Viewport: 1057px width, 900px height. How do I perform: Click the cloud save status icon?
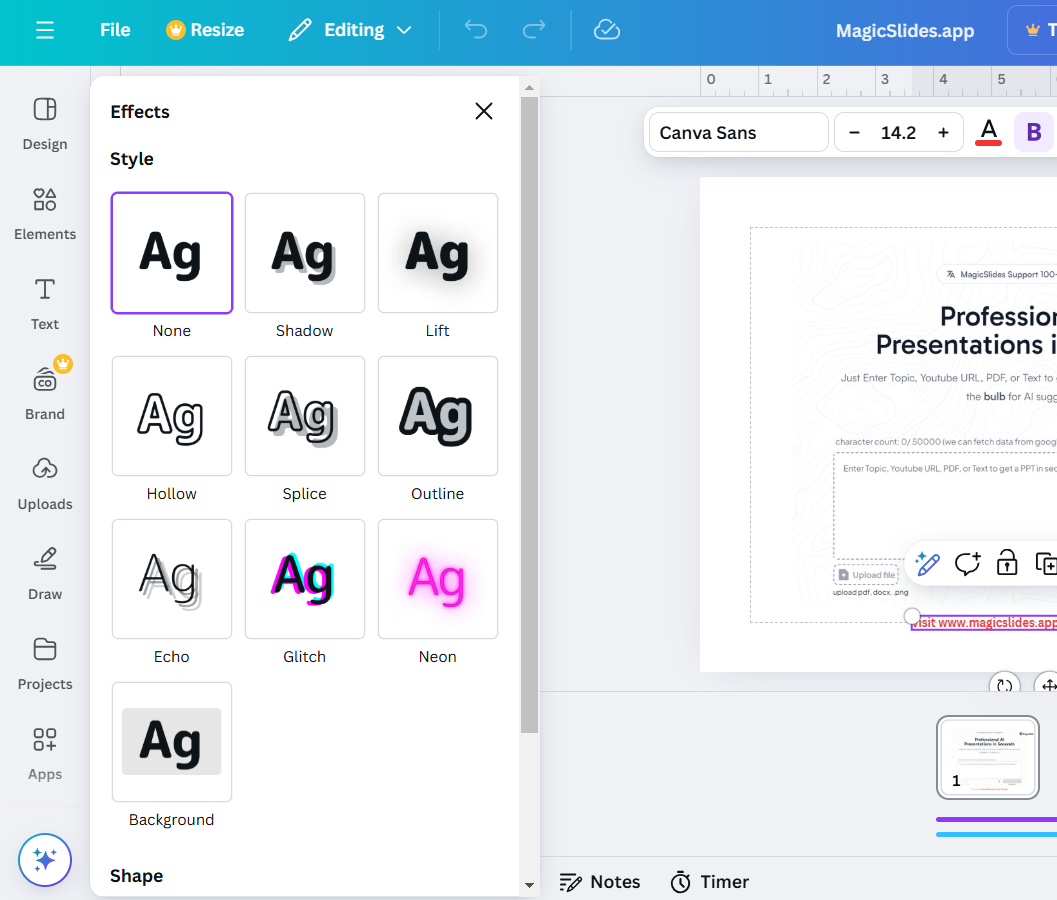coord(607,30)
